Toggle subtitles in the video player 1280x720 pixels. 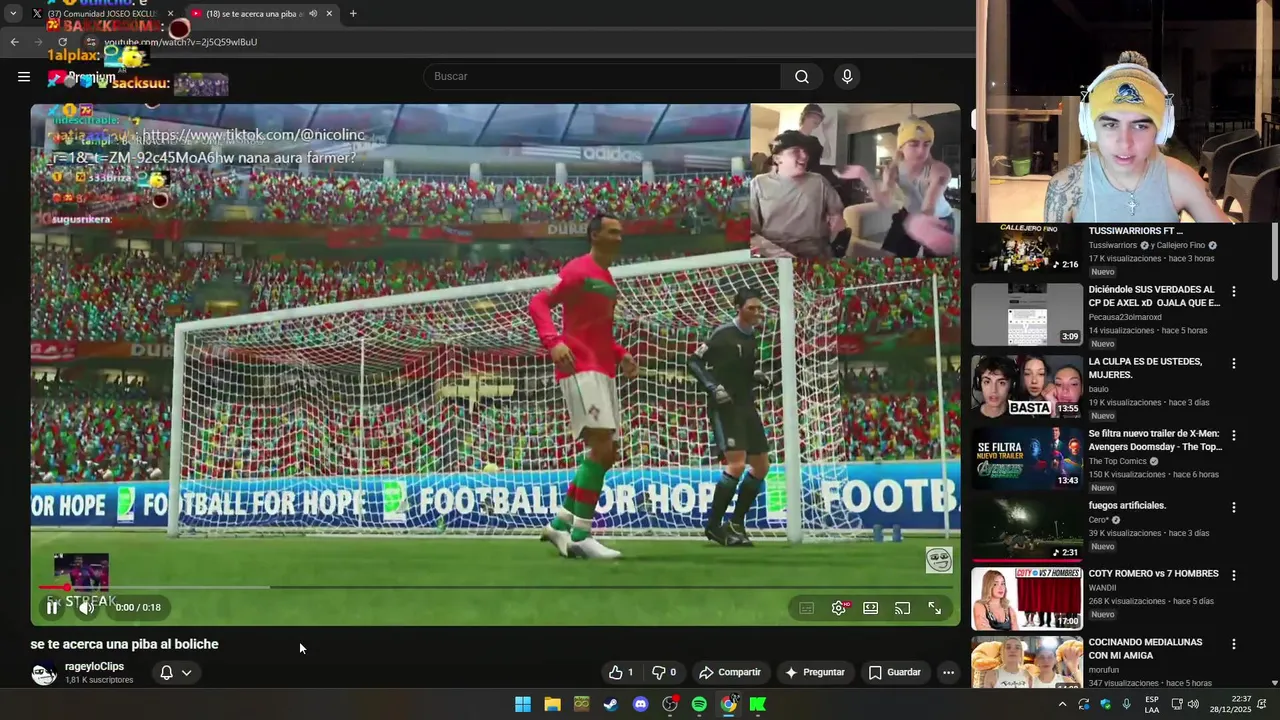click(x=807, y=608)
